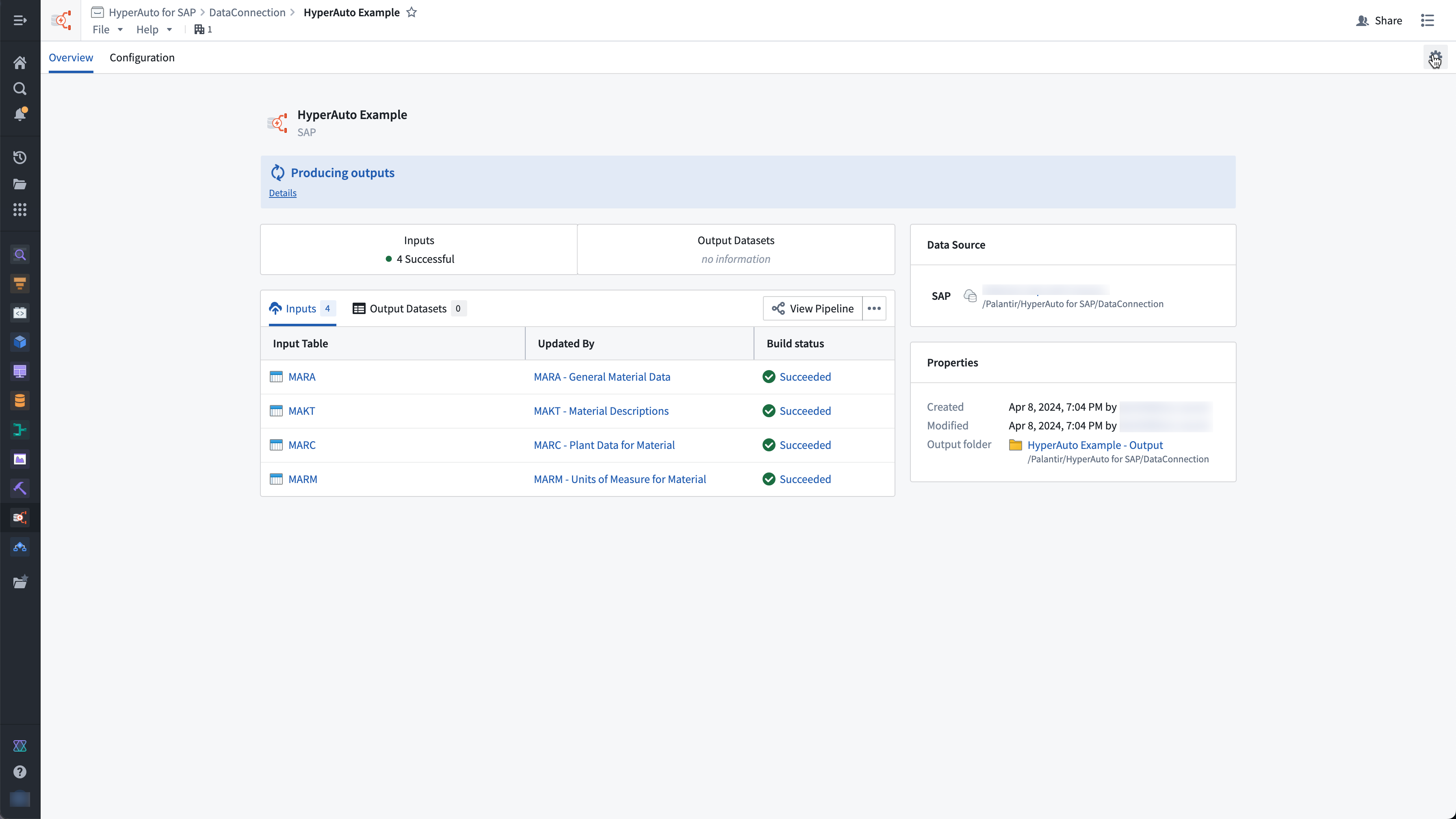The width and height of the screenshot is (1456, 819).
Task: Open notifications bell in sidebar
Action: pyautogui.click(x=20, y=114)
